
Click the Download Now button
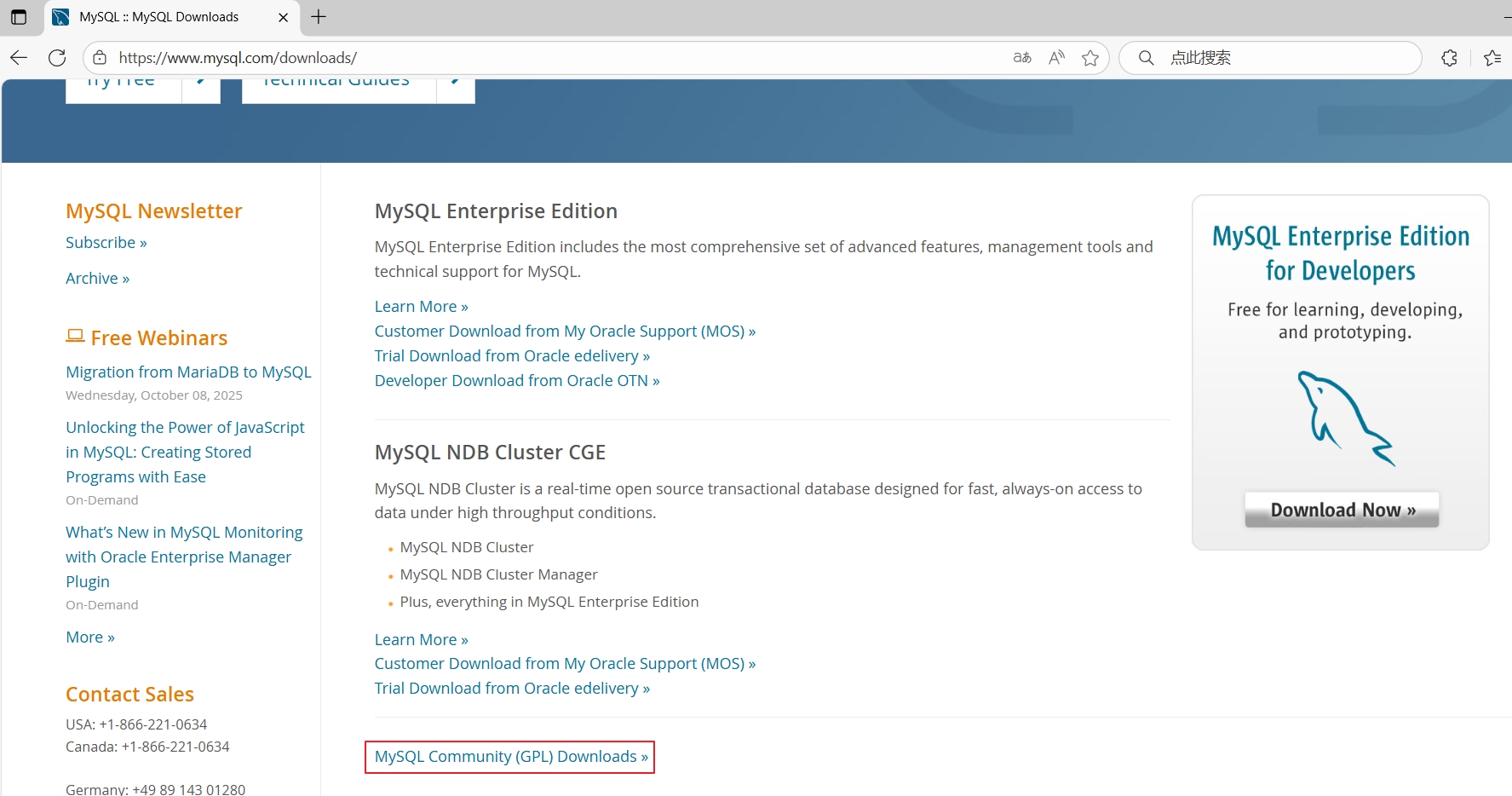pyautogui.click(x=1340, y=509)
